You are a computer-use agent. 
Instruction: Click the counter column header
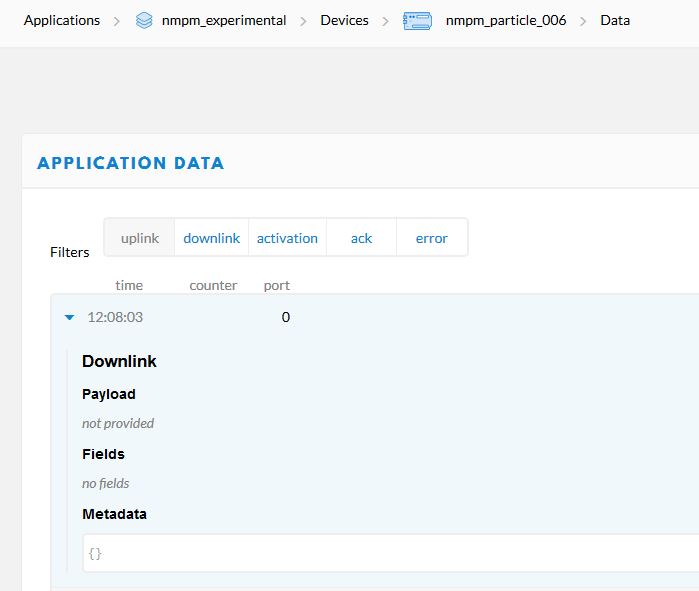pos(213,285)
